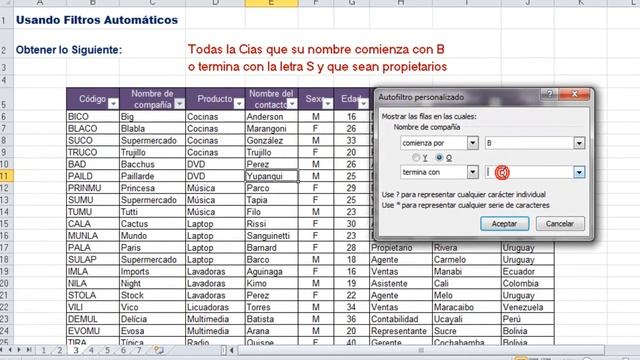
Task: Click cell containing DEMUL
Action: (93, 319)
